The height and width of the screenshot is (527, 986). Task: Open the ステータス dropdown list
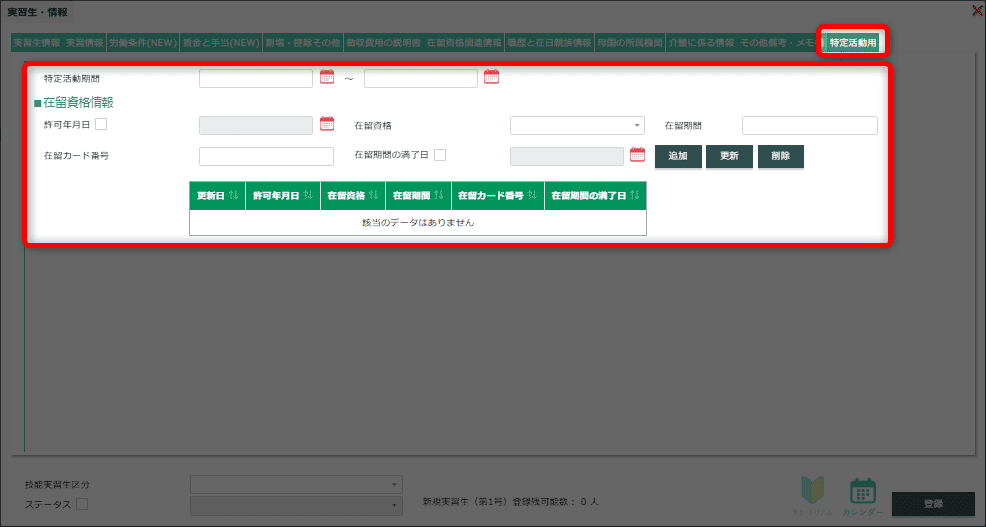(x=296, y=505)
